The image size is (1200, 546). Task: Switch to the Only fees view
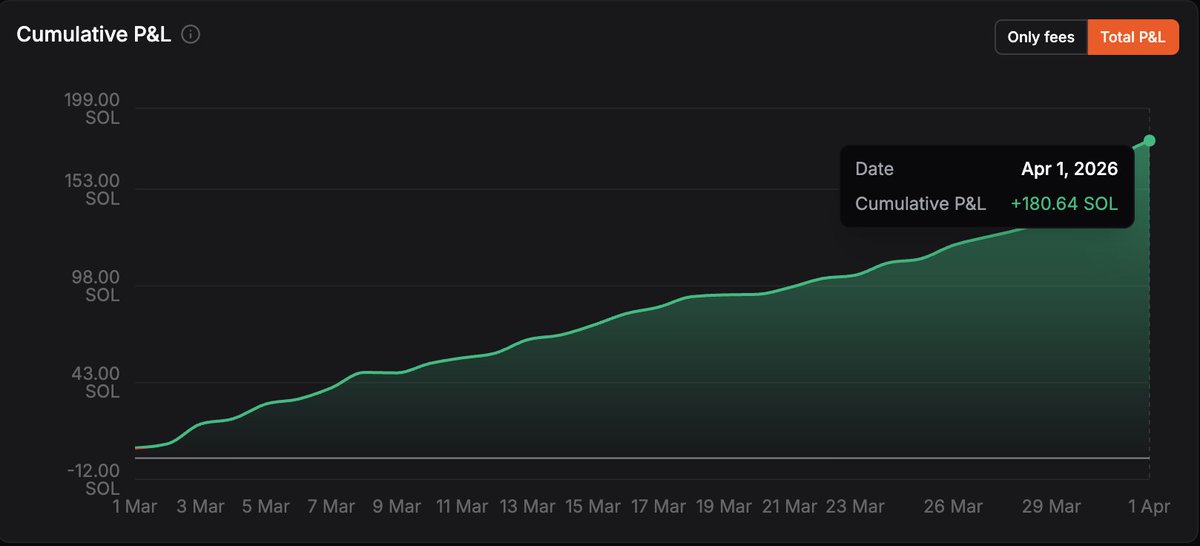pyautogui.click(x=1041, y=37)
